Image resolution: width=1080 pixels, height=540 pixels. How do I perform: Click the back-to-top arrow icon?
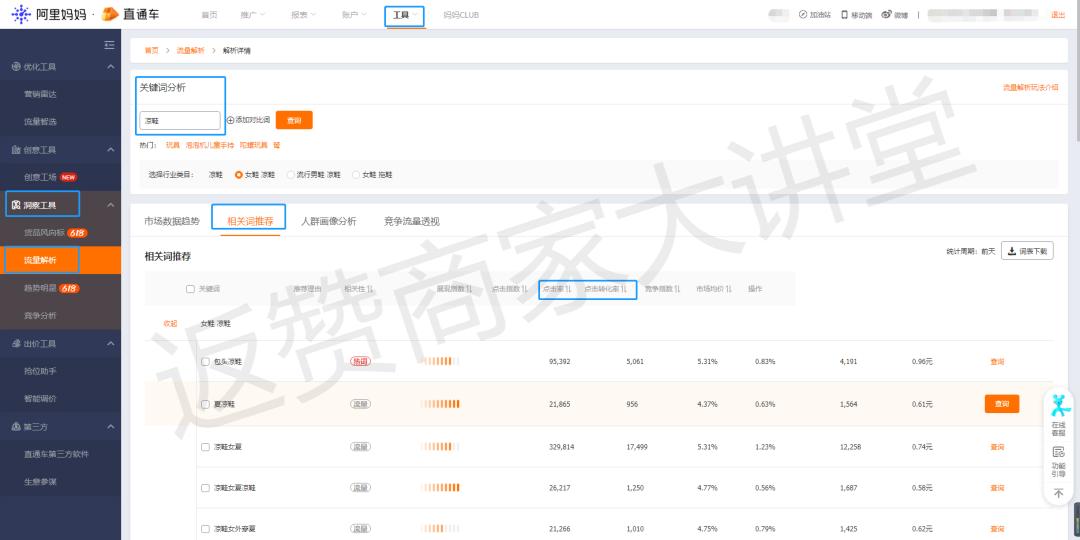pos(1059,493)
